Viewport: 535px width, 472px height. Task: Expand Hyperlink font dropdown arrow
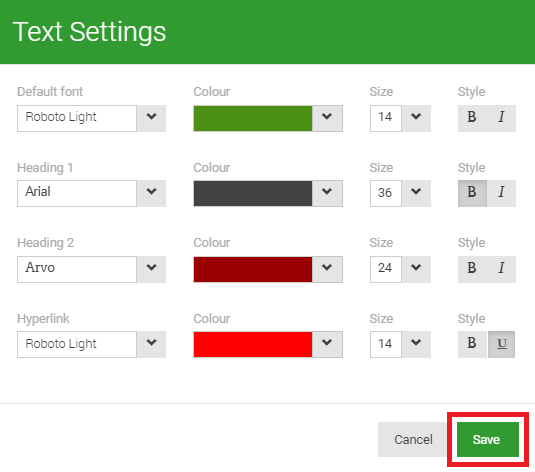[x=151, y=344]
